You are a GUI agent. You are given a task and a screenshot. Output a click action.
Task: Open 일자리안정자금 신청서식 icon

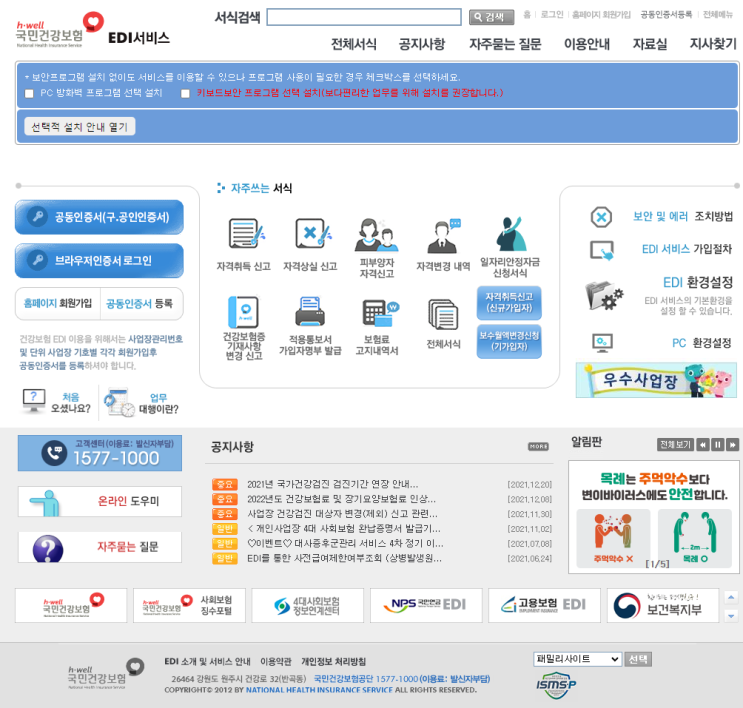(x=511, y=234)
